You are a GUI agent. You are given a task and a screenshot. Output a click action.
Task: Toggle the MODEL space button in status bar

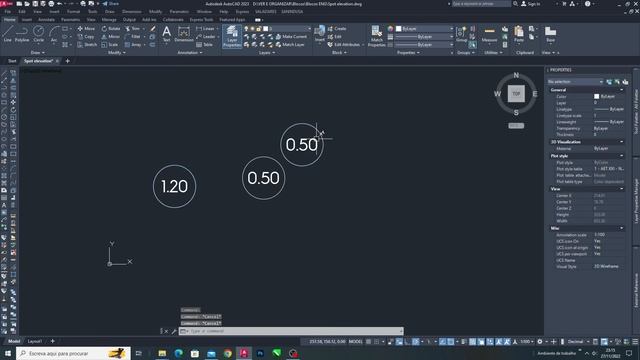point(356,342)
